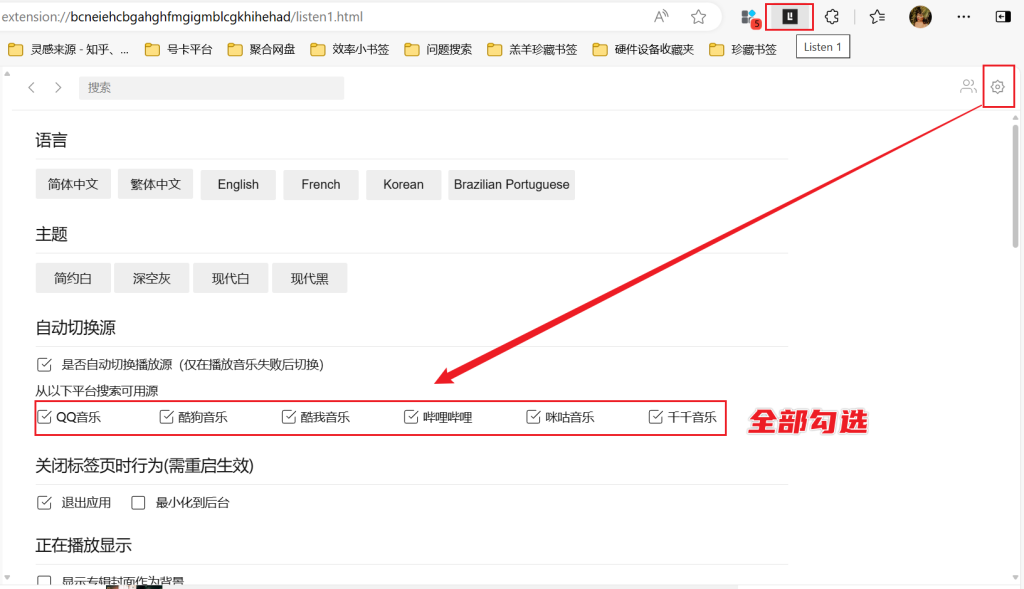Select the English language option
This screenshot has height=589, width=1024.
tap(237, 184)
